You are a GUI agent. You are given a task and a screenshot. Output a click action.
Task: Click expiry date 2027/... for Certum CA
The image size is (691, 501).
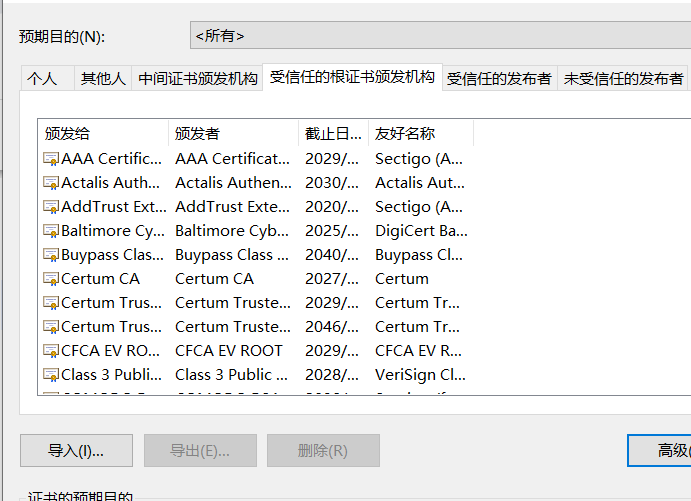pos(332,278)
